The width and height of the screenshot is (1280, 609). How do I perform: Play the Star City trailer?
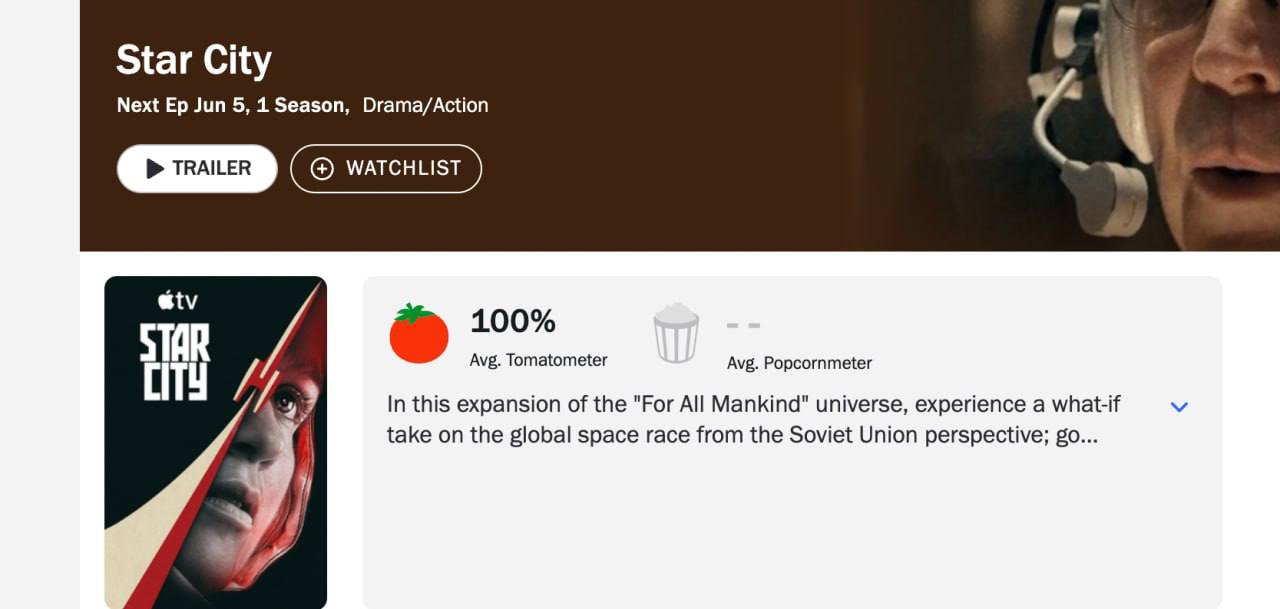click(197, 168)
